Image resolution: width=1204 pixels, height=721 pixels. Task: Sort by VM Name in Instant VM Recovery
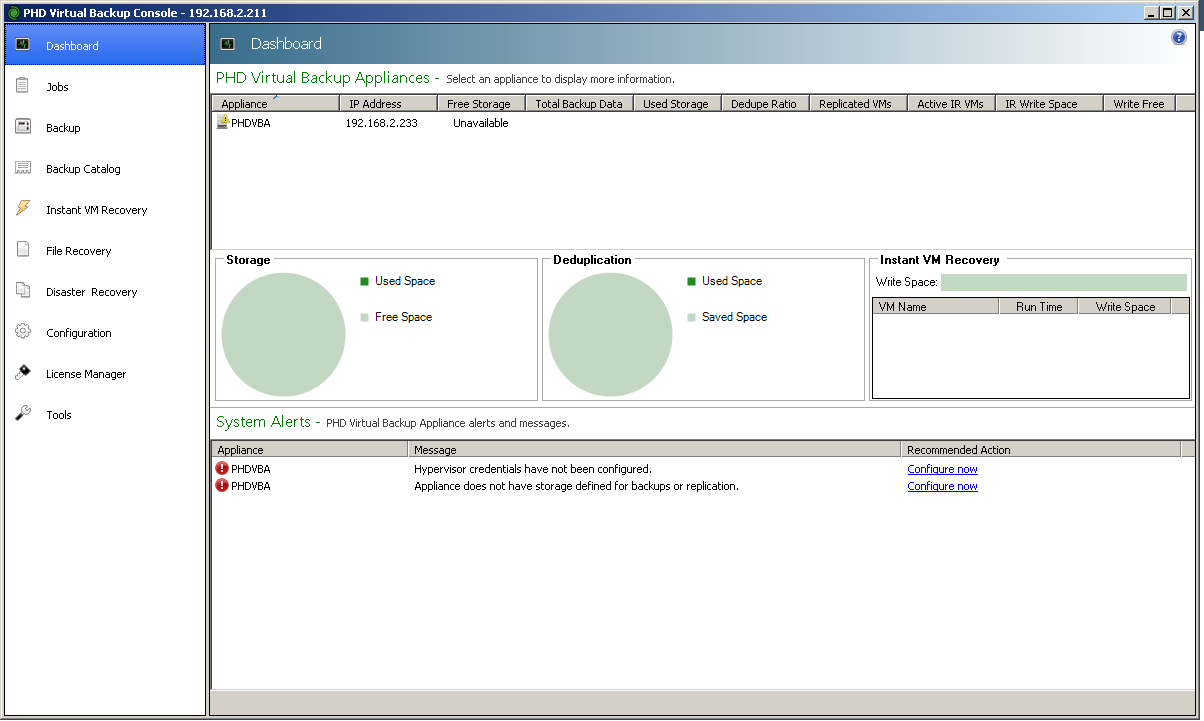click(x=936, y=306)
